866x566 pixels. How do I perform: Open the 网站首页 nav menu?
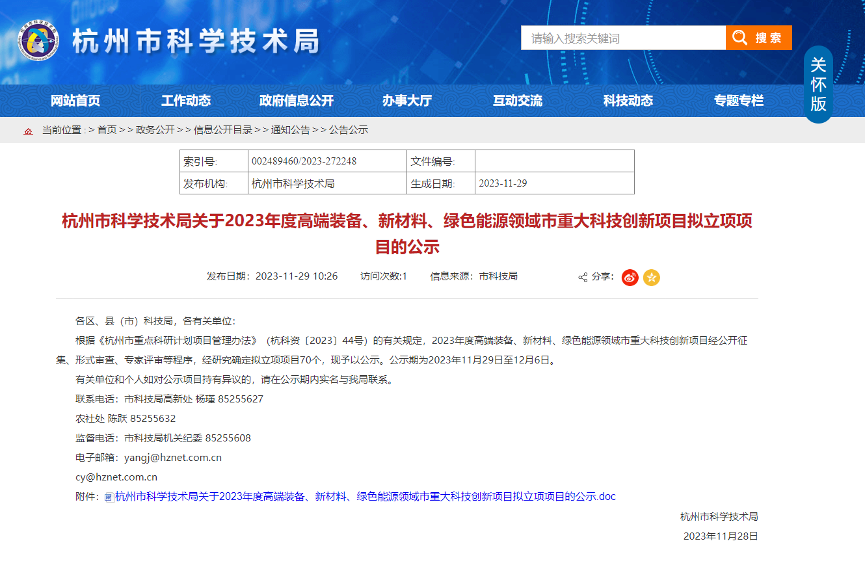75,100
